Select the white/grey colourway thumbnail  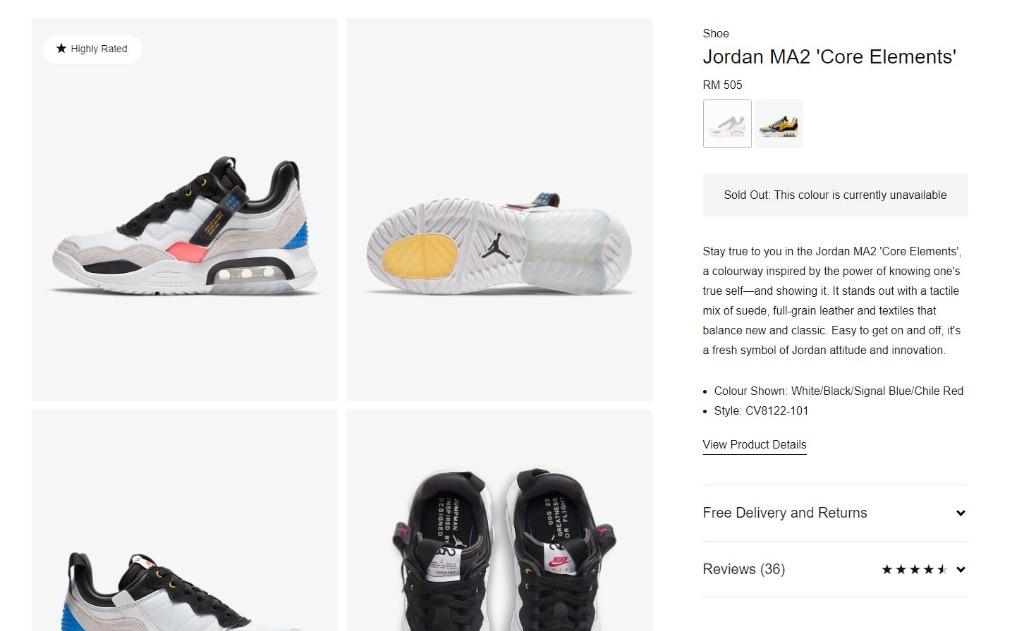(x=727, y=123)
